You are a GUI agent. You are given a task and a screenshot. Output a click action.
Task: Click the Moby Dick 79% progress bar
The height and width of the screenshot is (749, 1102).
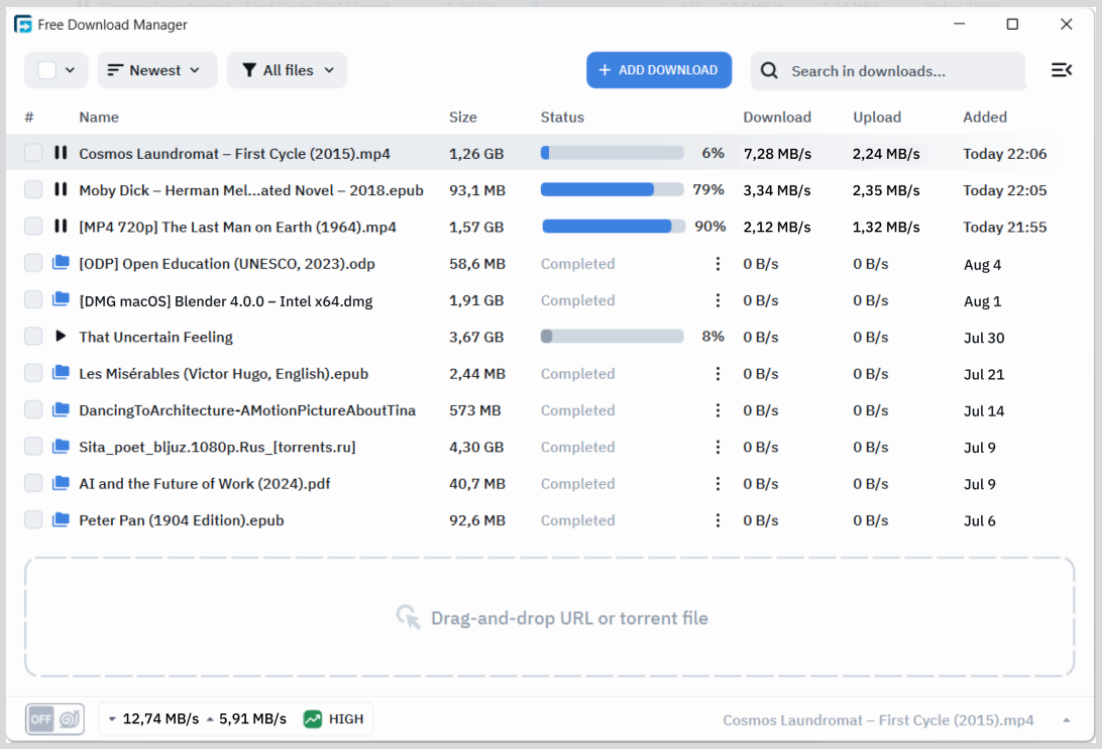point(612,189)
